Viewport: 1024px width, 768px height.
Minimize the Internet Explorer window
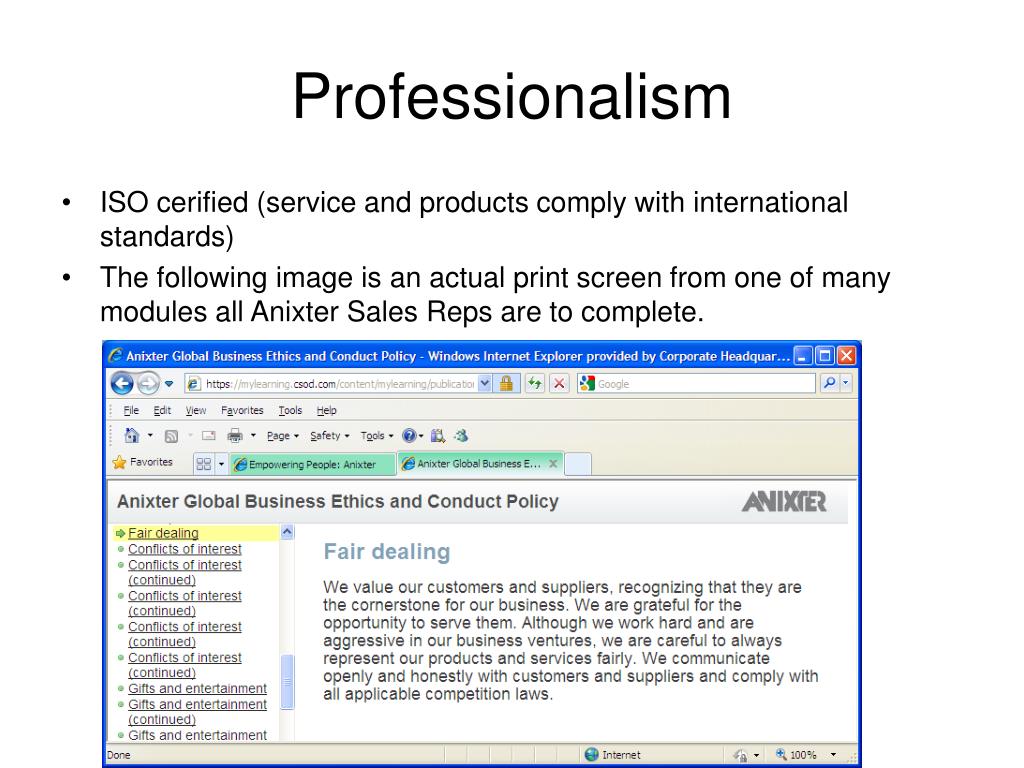tap(803, 355)
